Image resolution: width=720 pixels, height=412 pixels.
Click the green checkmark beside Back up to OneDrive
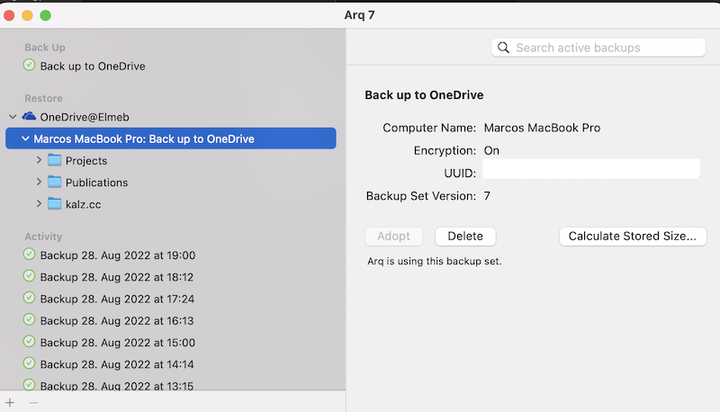point(29,65)
